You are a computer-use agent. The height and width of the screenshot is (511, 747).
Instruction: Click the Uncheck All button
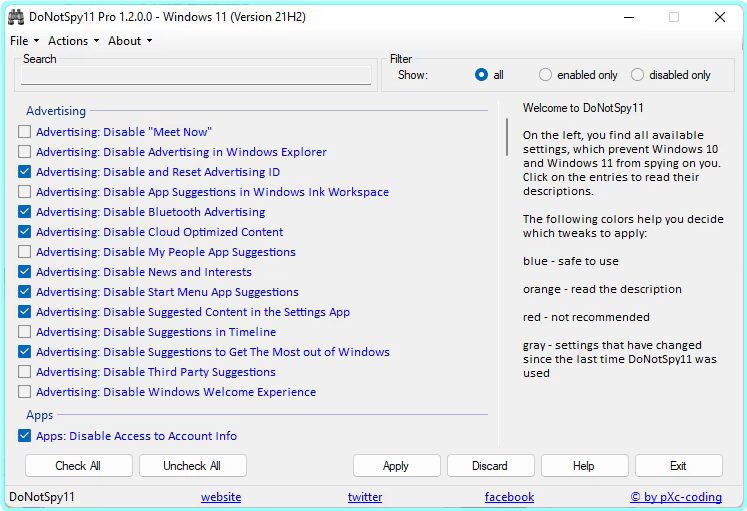point(192,465)
